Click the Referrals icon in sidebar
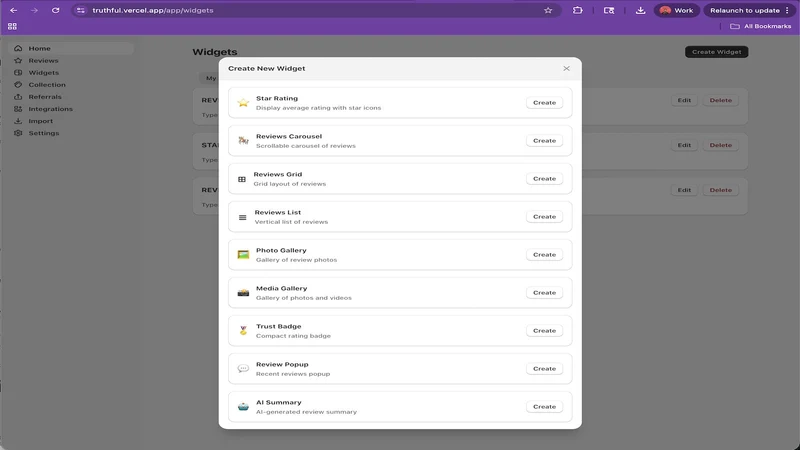The image size is (800, 450). click(18, 96)
